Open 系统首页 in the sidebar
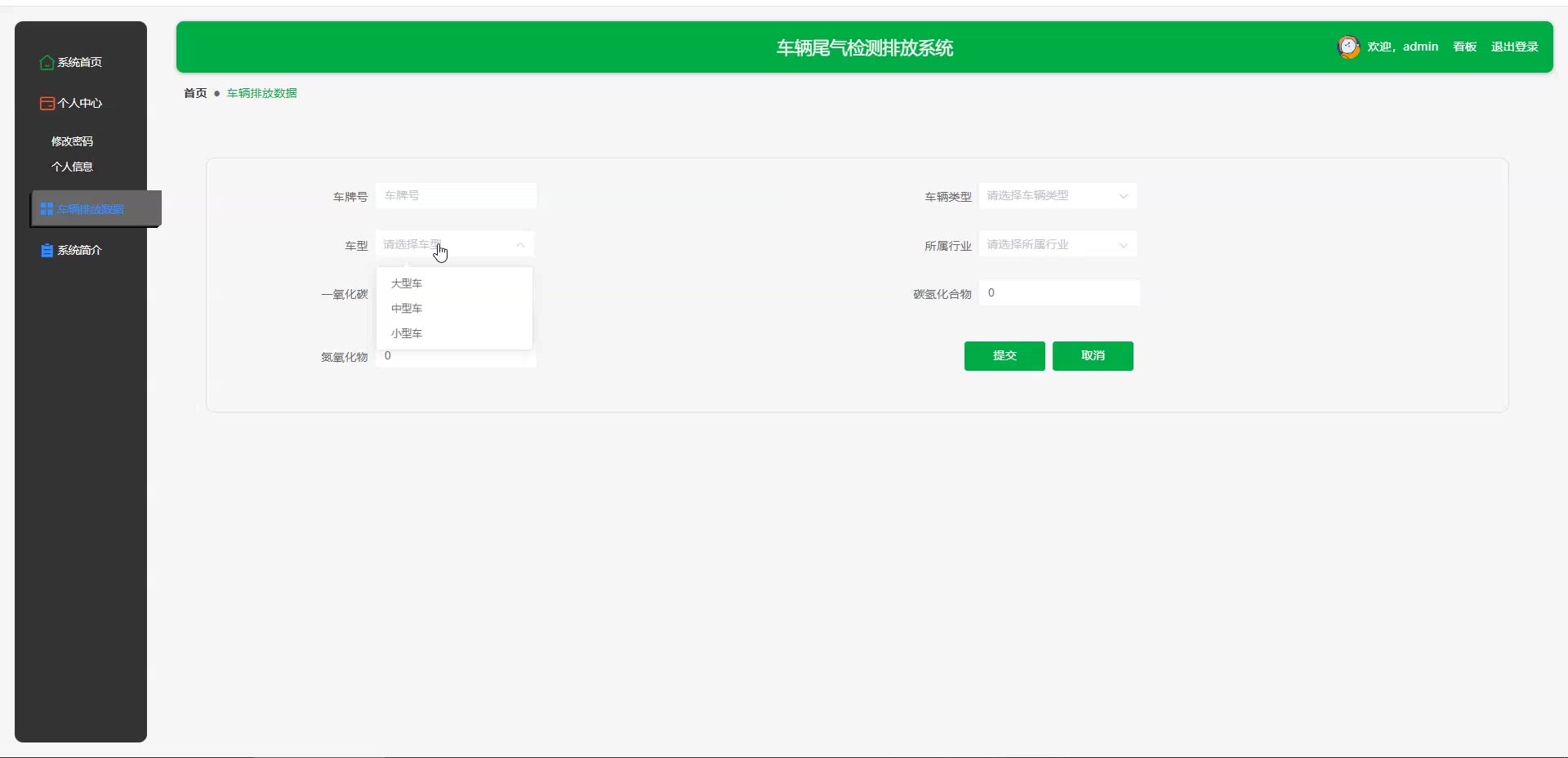 click(x=81, y=62)
